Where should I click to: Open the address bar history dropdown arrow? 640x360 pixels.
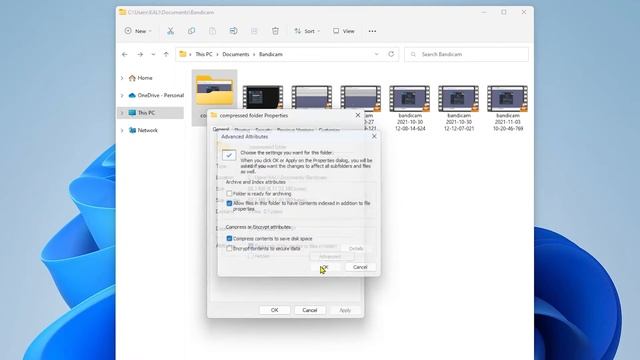376,54
